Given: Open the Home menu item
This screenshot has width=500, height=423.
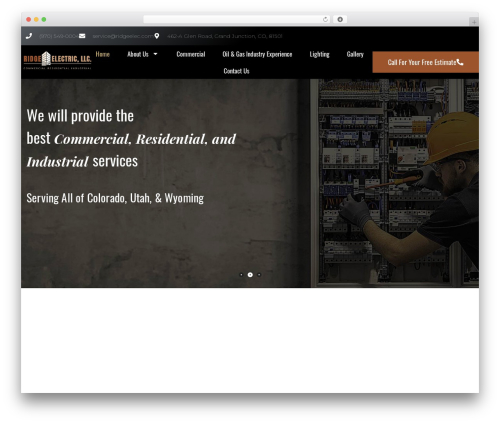Looking at the screenshot, I should pos(103,54).
